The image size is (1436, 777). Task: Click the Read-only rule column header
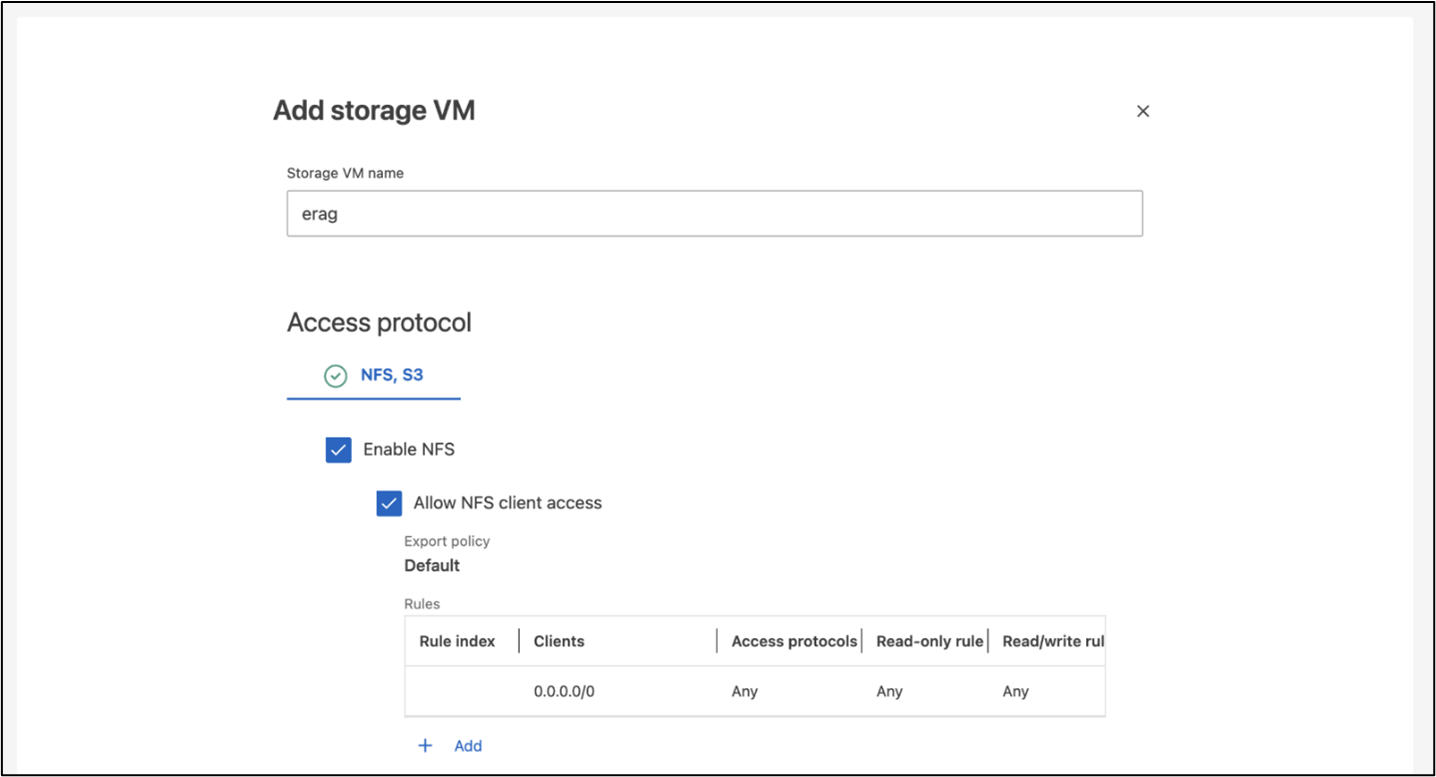[929, 641]
